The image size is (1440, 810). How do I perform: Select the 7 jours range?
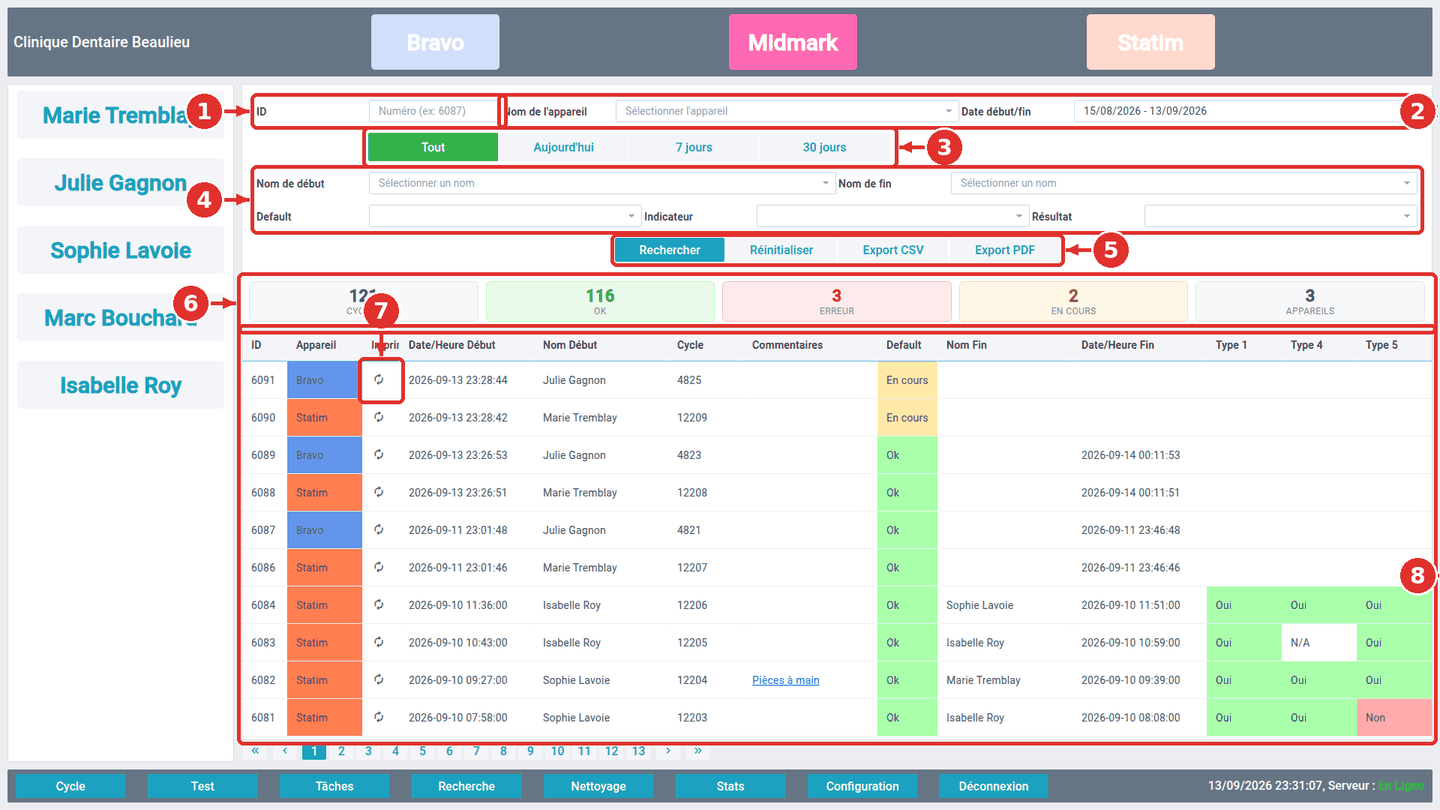point(694,147)
